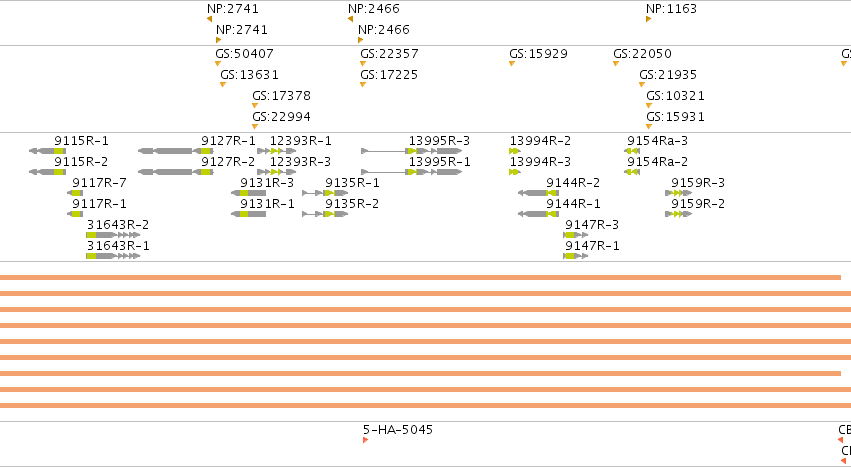851x467 pixels.
Task: Click the GS:15929 label text
Action: click(x=538, y=54)
